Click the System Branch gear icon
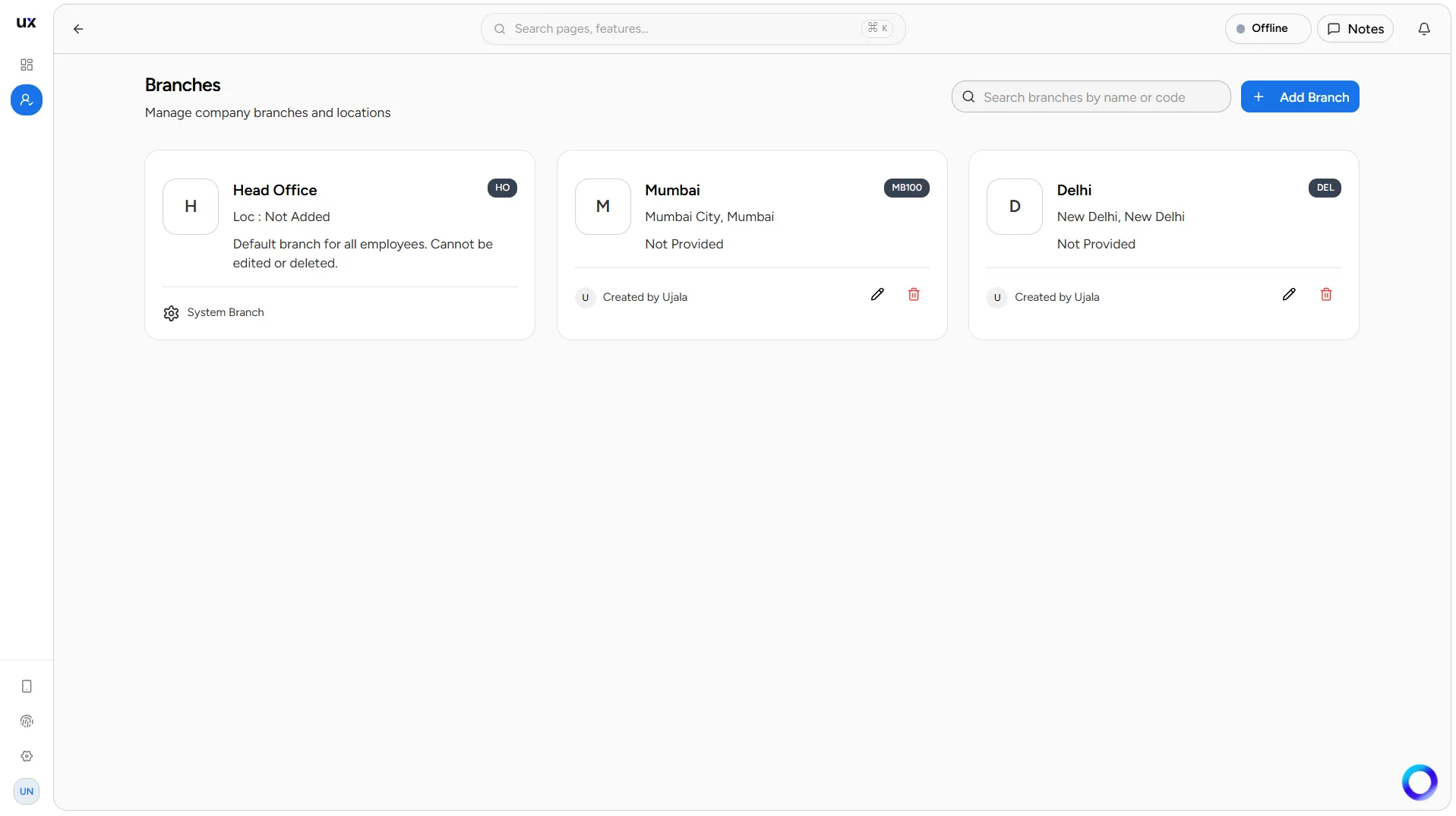Viewport: 1456px width, 816px height. tap(172, 313)
